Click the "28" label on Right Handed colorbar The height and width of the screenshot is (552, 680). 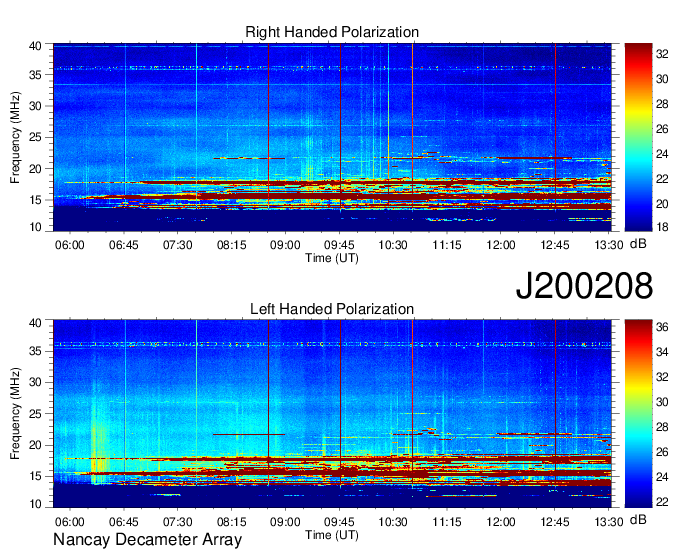(662, 104)
